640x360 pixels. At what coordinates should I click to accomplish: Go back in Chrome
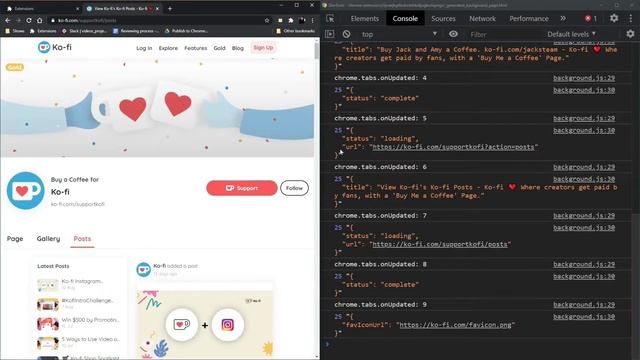[8, 20]
